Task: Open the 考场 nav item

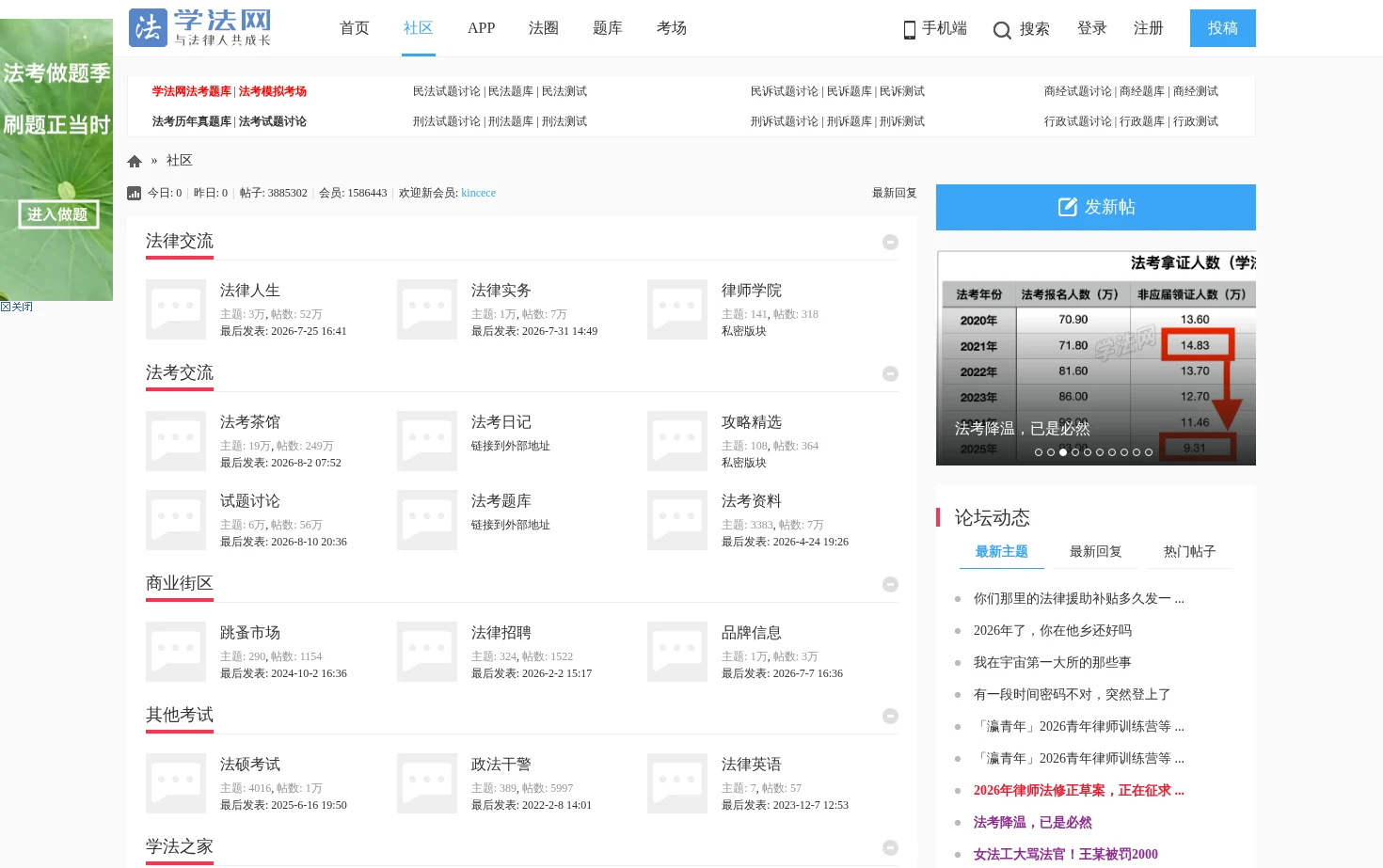Action: coord(672,28)
